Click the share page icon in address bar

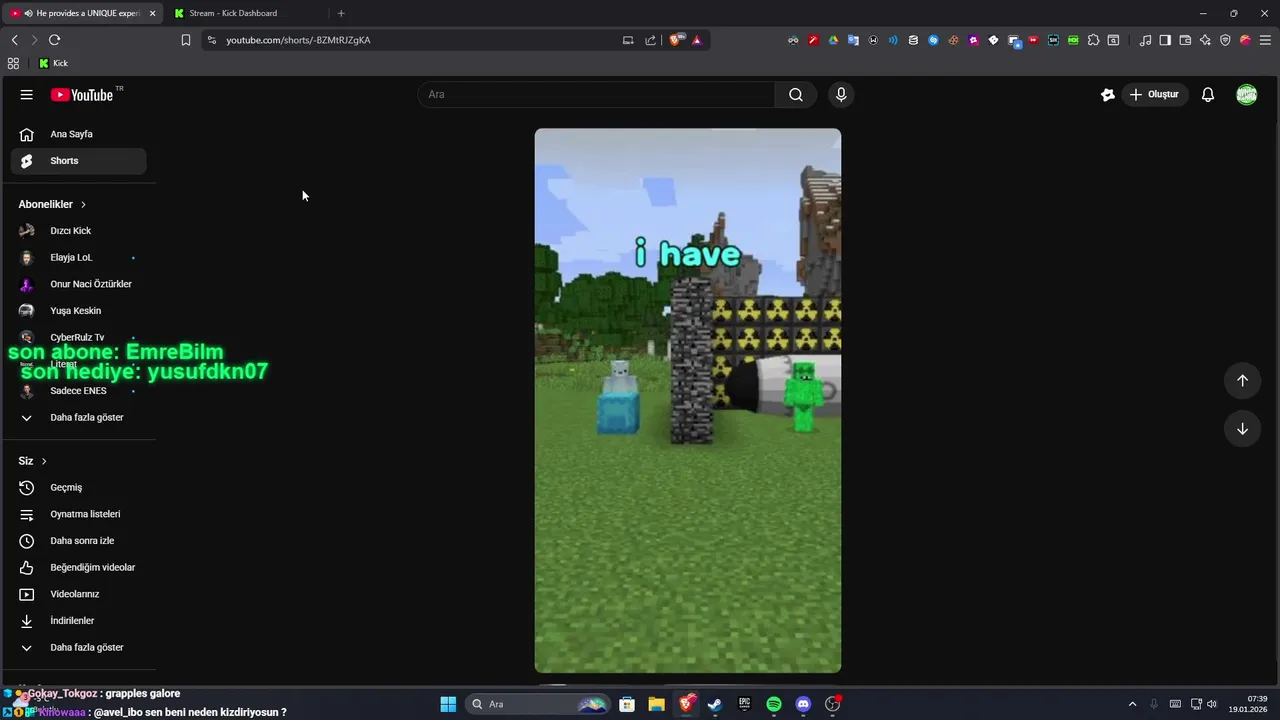coord(650,40)
